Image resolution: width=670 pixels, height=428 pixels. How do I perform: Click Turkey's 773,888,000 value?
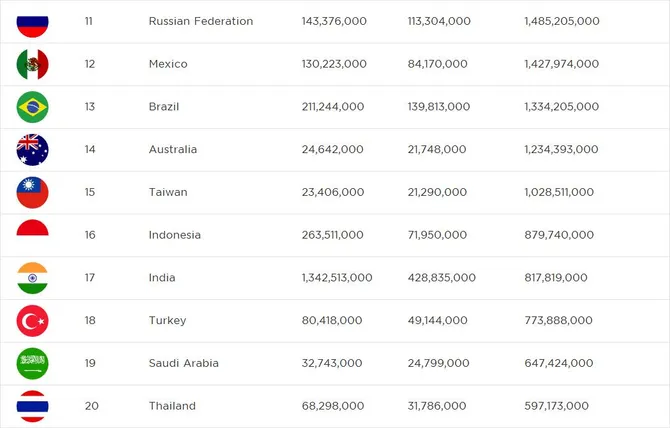tap(558, 320)
